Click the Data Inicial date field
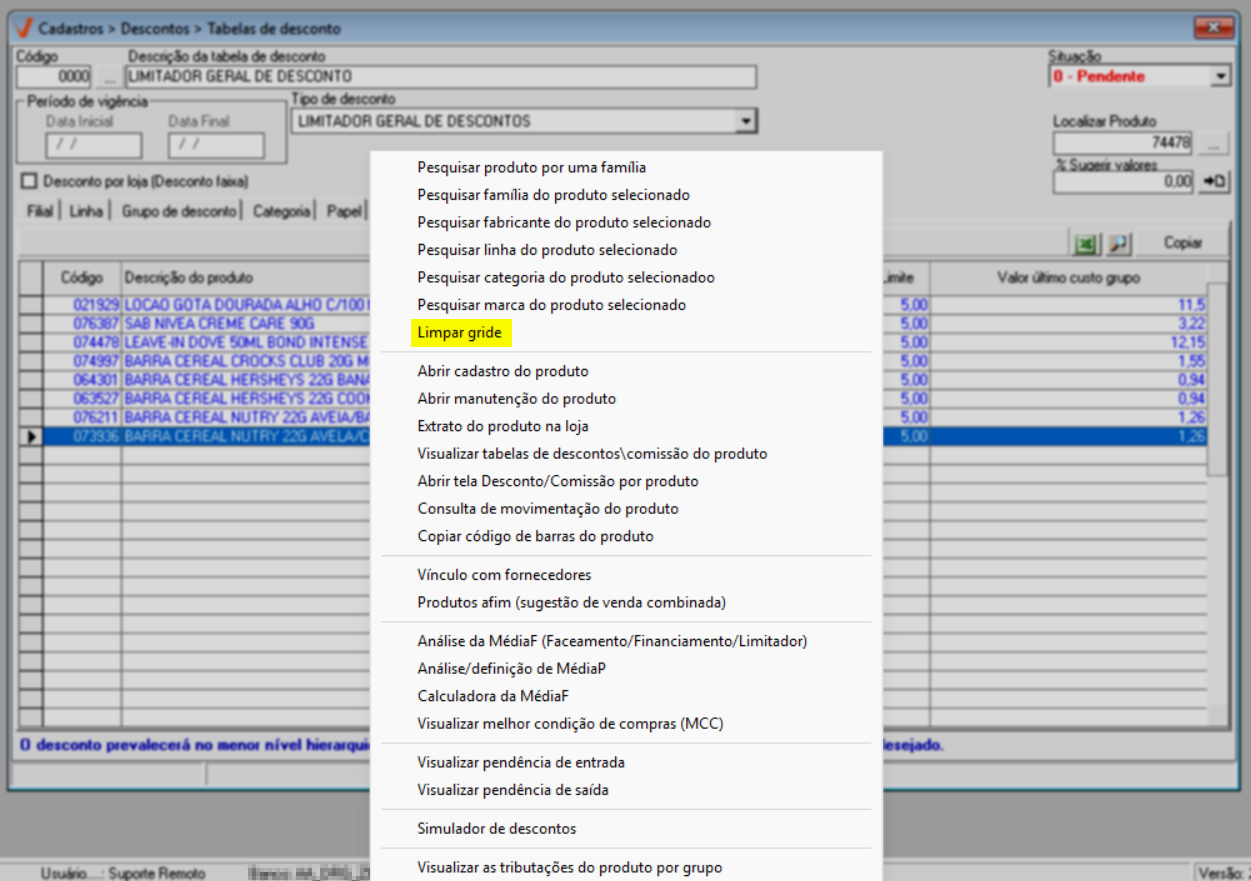This screenshot has height=881, width=1251. pyautogui.click(x=93, y=146)
